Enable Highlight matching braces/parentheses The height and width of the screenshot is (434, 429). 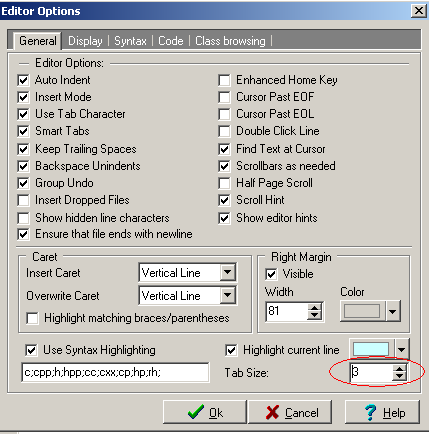(32, 318)
